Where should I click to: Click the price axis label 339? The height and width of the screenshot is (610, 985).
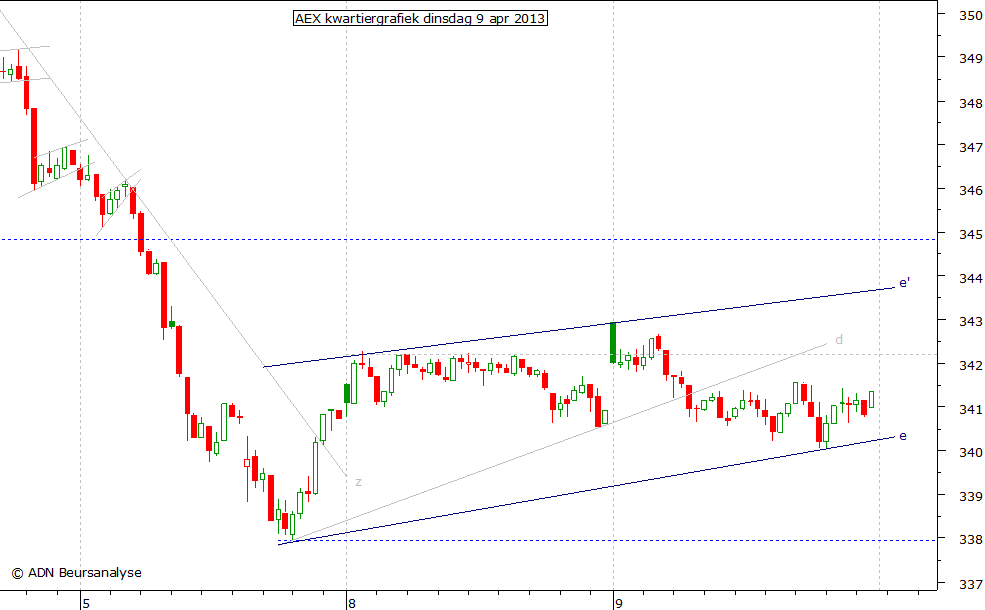[x=970, y=496]
